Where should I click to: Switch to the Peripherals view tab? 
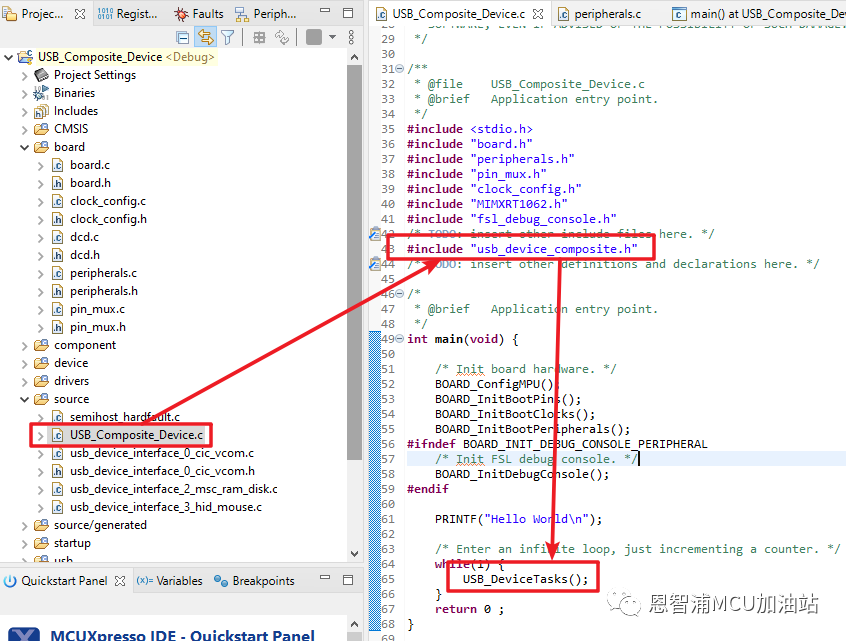click(x=265, y=14)
